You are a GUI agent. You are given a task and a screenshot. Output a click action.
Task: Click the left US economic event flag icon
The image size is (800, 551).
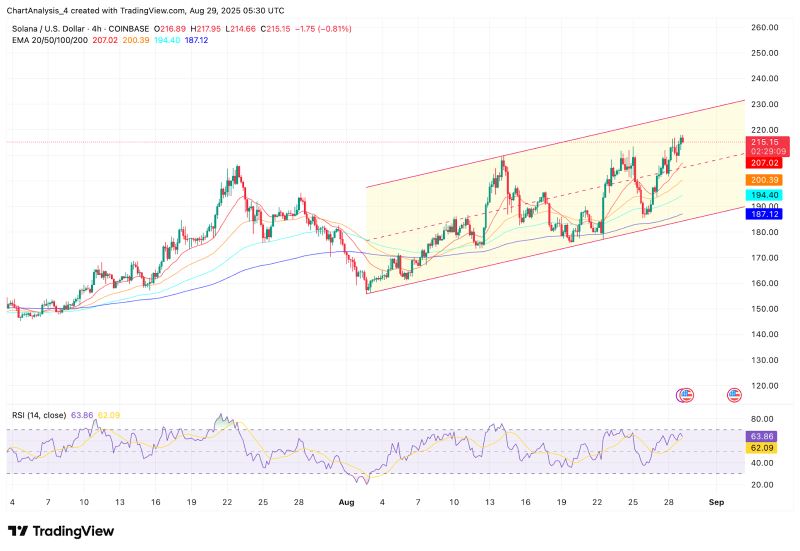click(x=685, y=396)
